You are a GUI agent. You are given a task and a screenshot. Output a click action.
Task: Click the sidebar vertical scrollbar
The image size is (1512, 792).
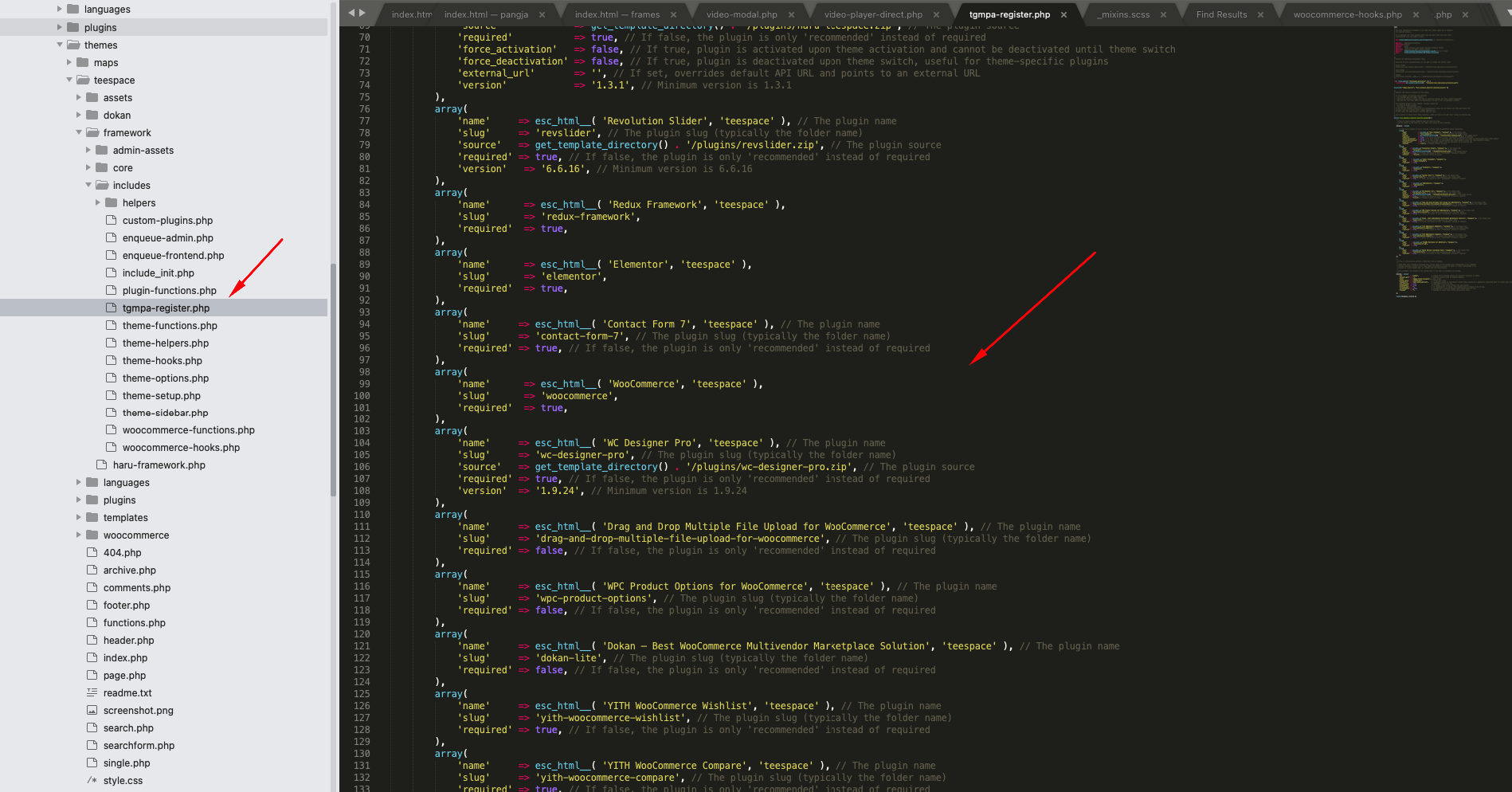pyautogui.click(x=333, y=379)
